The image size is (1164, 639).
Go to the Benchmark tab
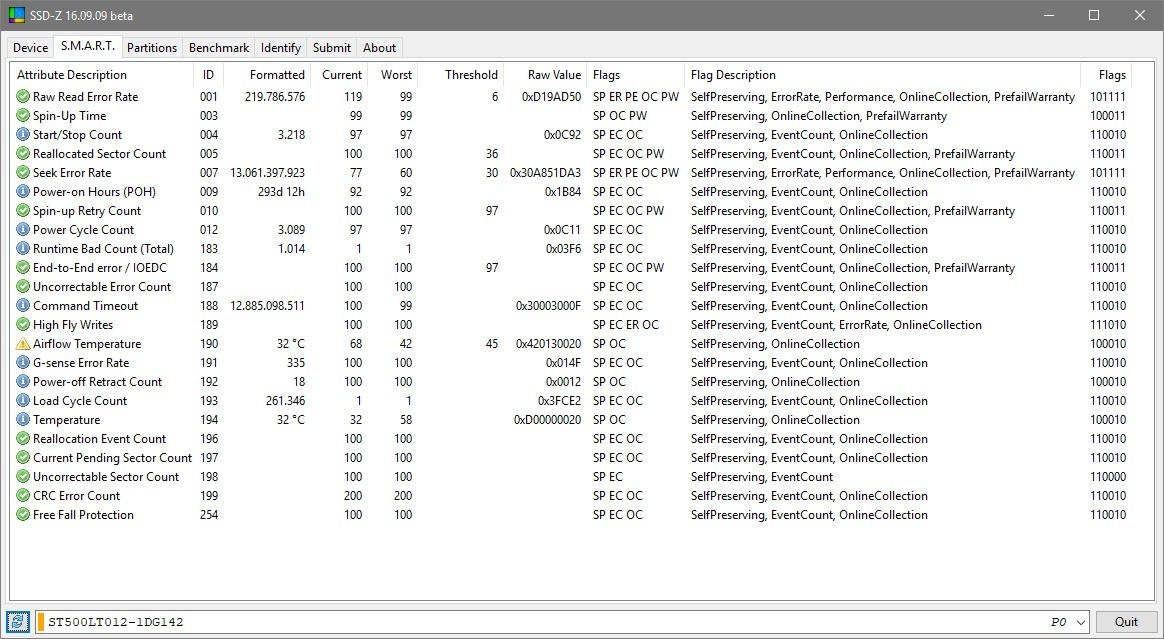click(x=219, y=47)
